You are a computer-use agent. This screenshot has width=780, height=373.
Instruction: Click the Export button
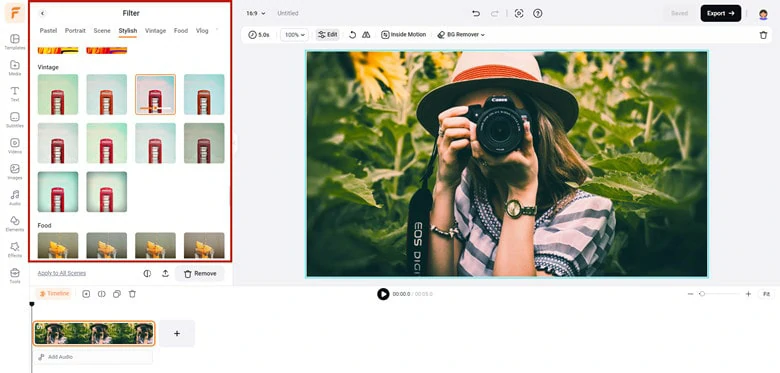pos(721,13)
